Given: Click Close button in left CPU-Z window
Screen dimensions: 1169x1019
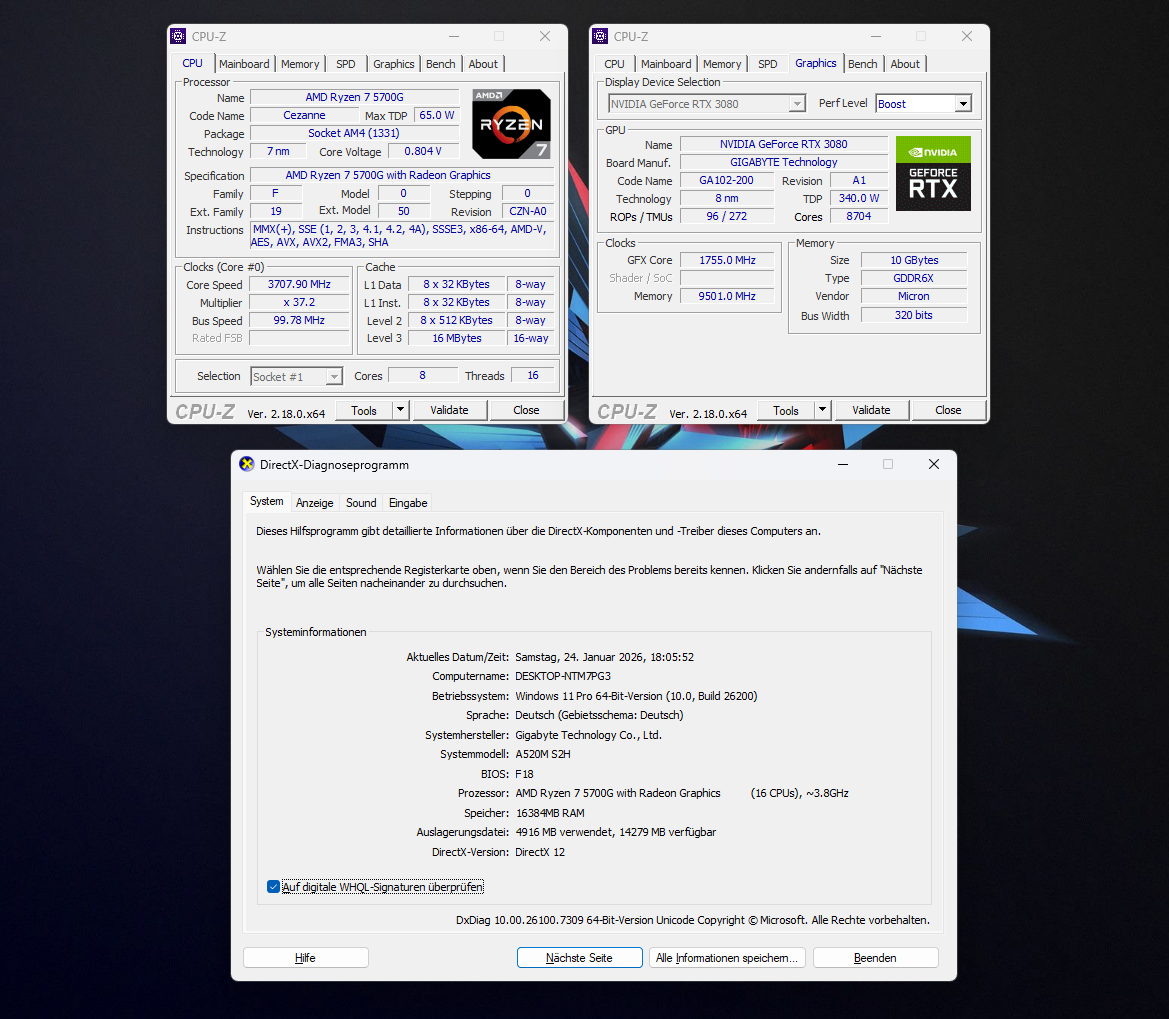Looking at the screenshot, I should pos(526,410).
